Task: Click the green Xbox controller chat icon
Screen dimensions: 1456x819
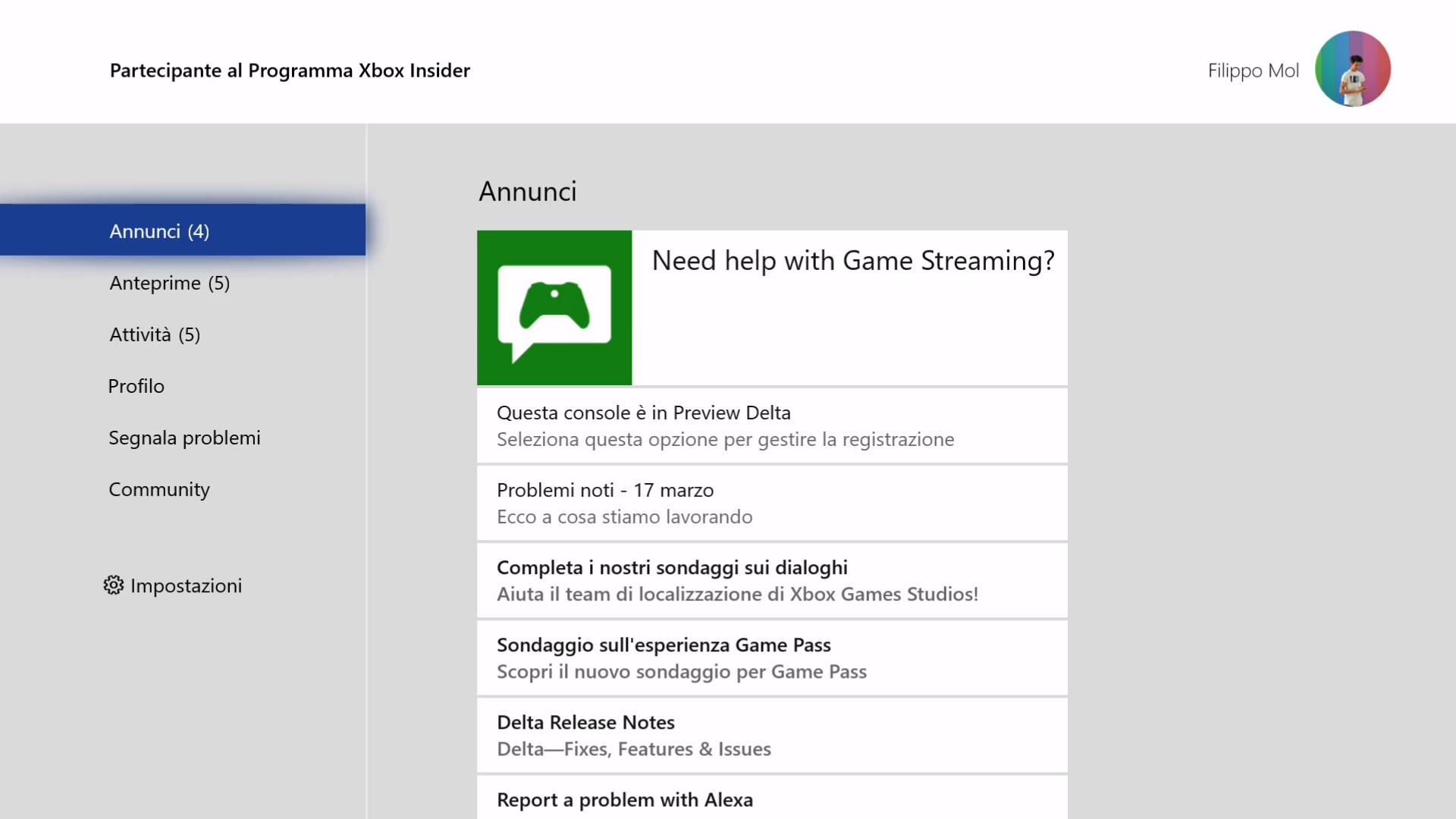Action: click(554, 308)
